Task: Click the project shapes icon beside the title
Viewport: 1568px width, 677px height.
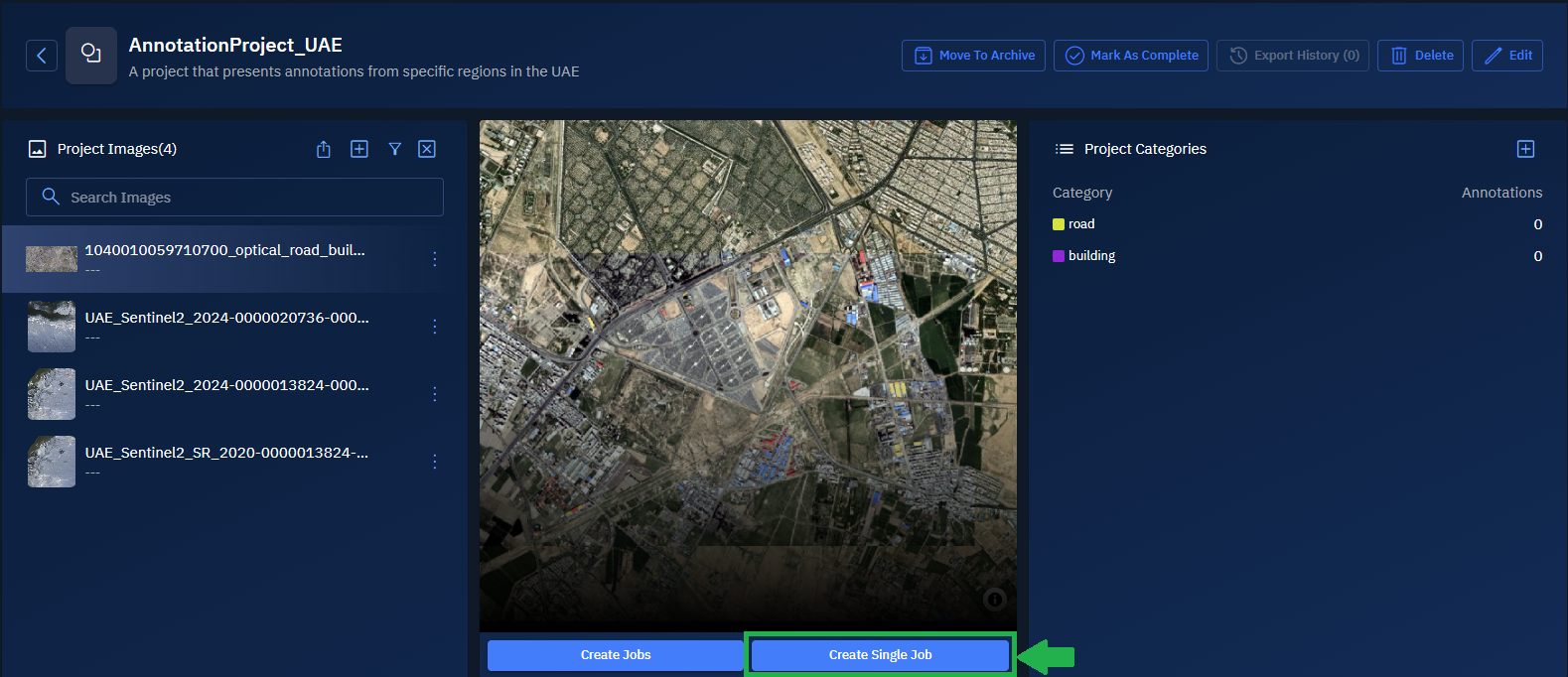Action: pyautogui.click(x=91, y=56)
